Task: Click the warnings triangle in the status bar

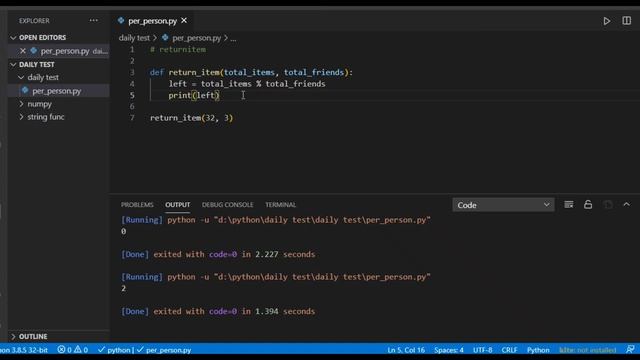Action: pyautogui.click(x=78, y=350)
